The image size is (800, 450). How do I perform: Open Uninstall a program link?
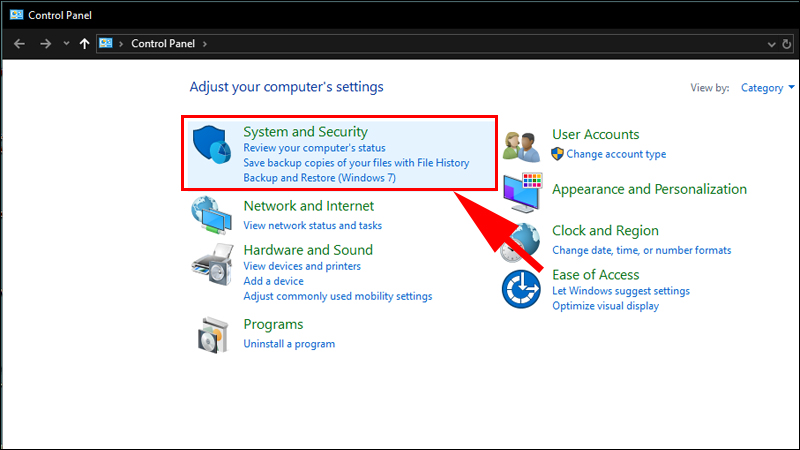(289, 344)
